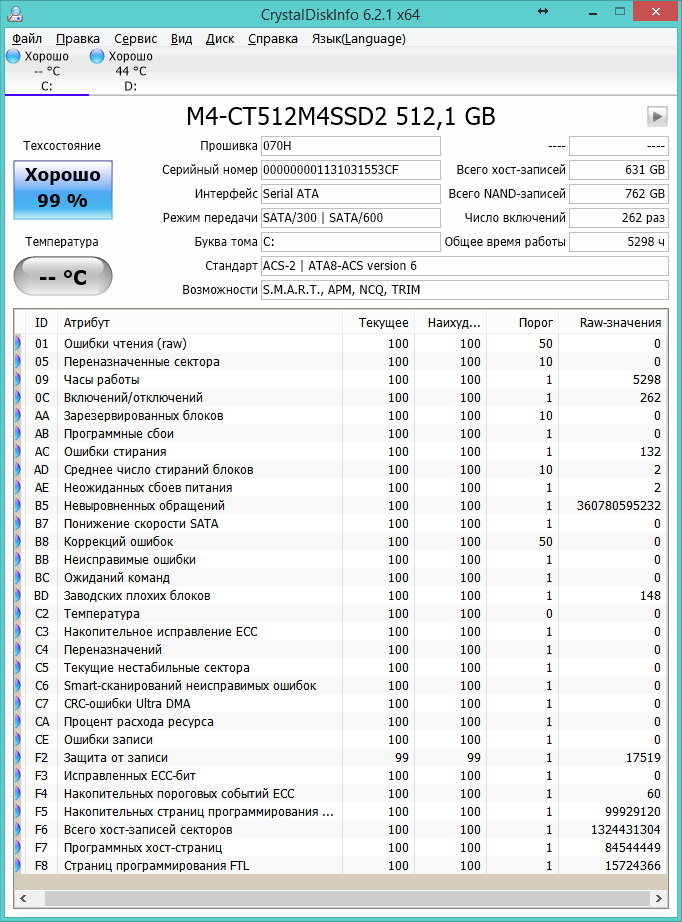Select row F8 Страниц программирования FTL

click(341, 866)
